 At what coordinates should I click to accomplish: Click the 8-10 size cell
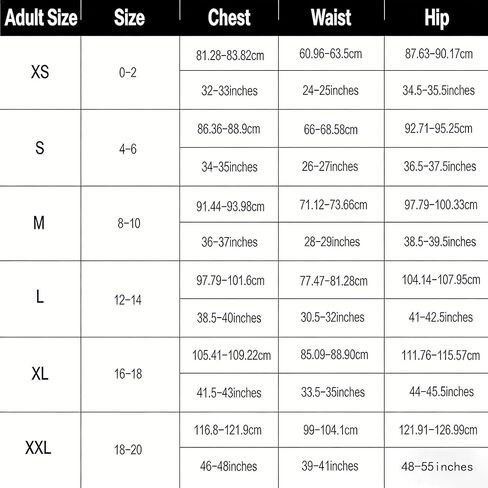pyautogui.click(x=129, y=223)
